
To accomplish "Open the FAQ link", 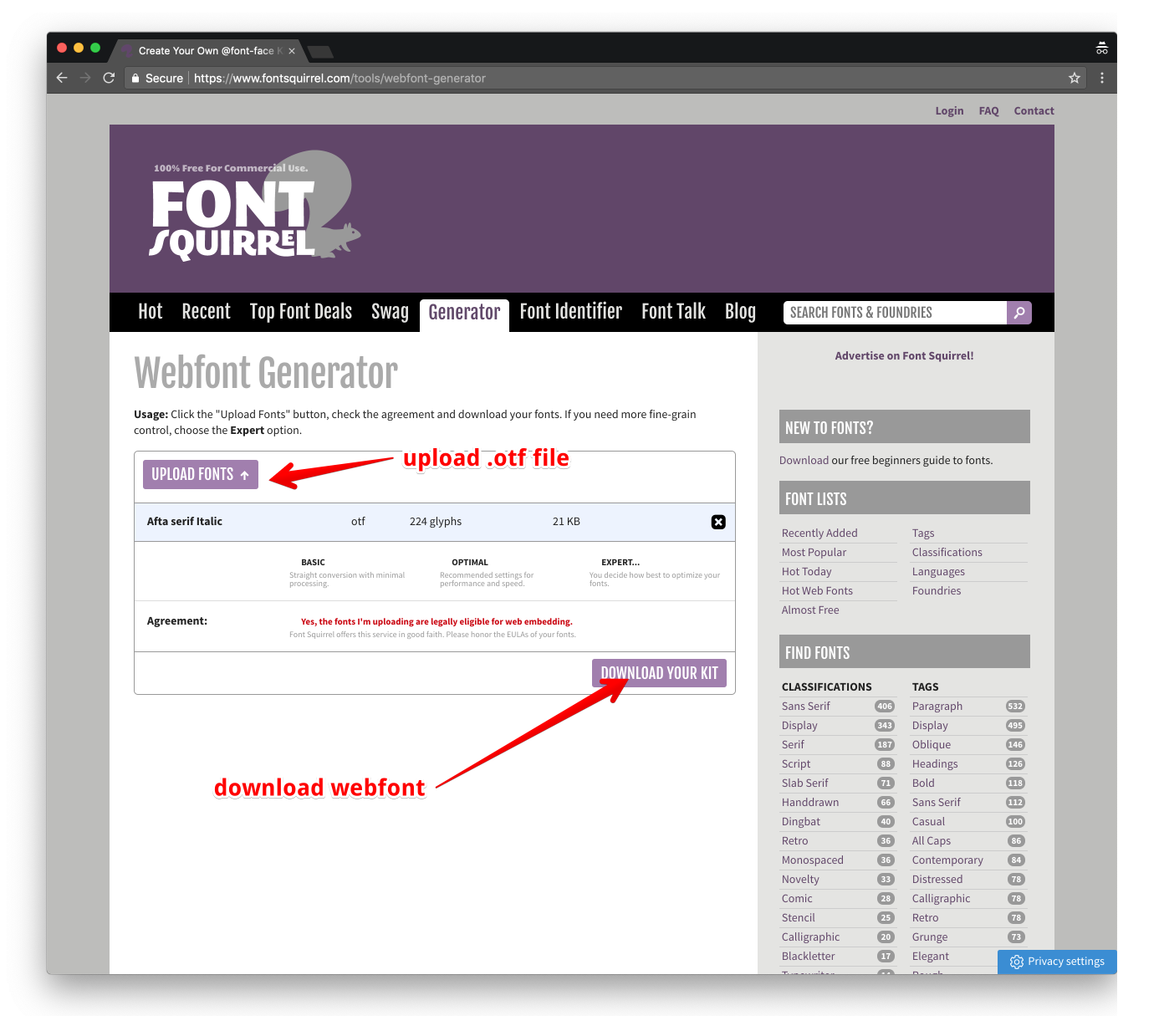I will pos(988,110).
